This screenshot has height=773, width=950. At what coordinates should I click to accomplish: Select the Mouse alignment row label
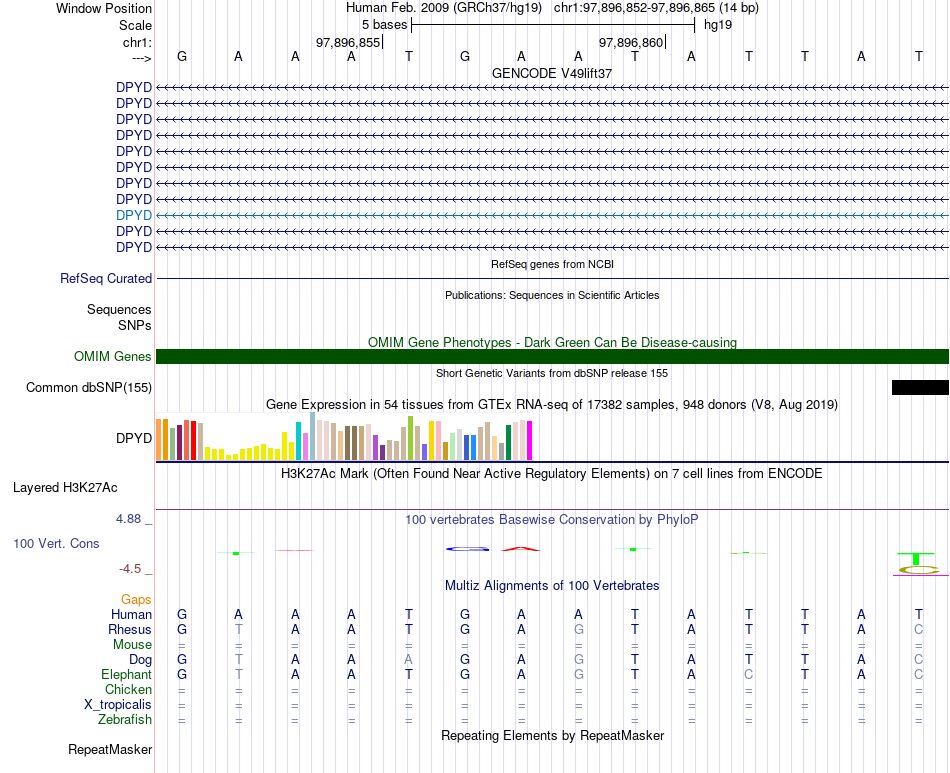coord(132,645)
